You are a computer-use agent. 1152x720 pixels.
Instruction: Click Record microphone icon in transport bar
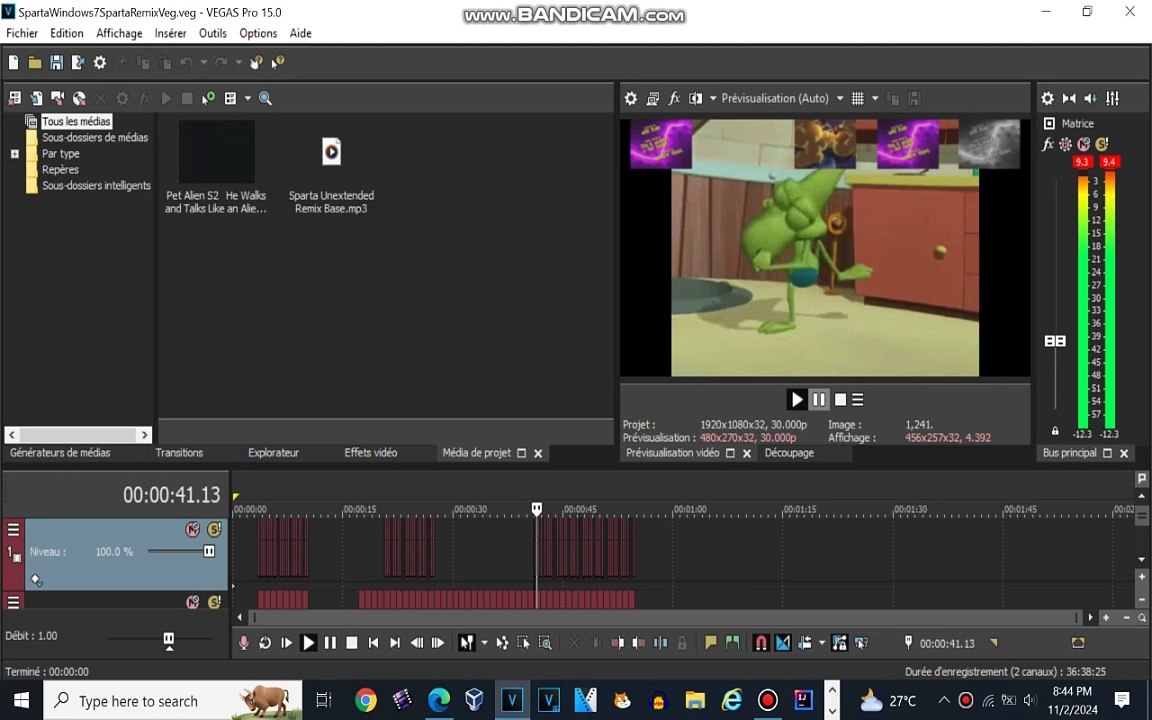(x=244, y=643)
